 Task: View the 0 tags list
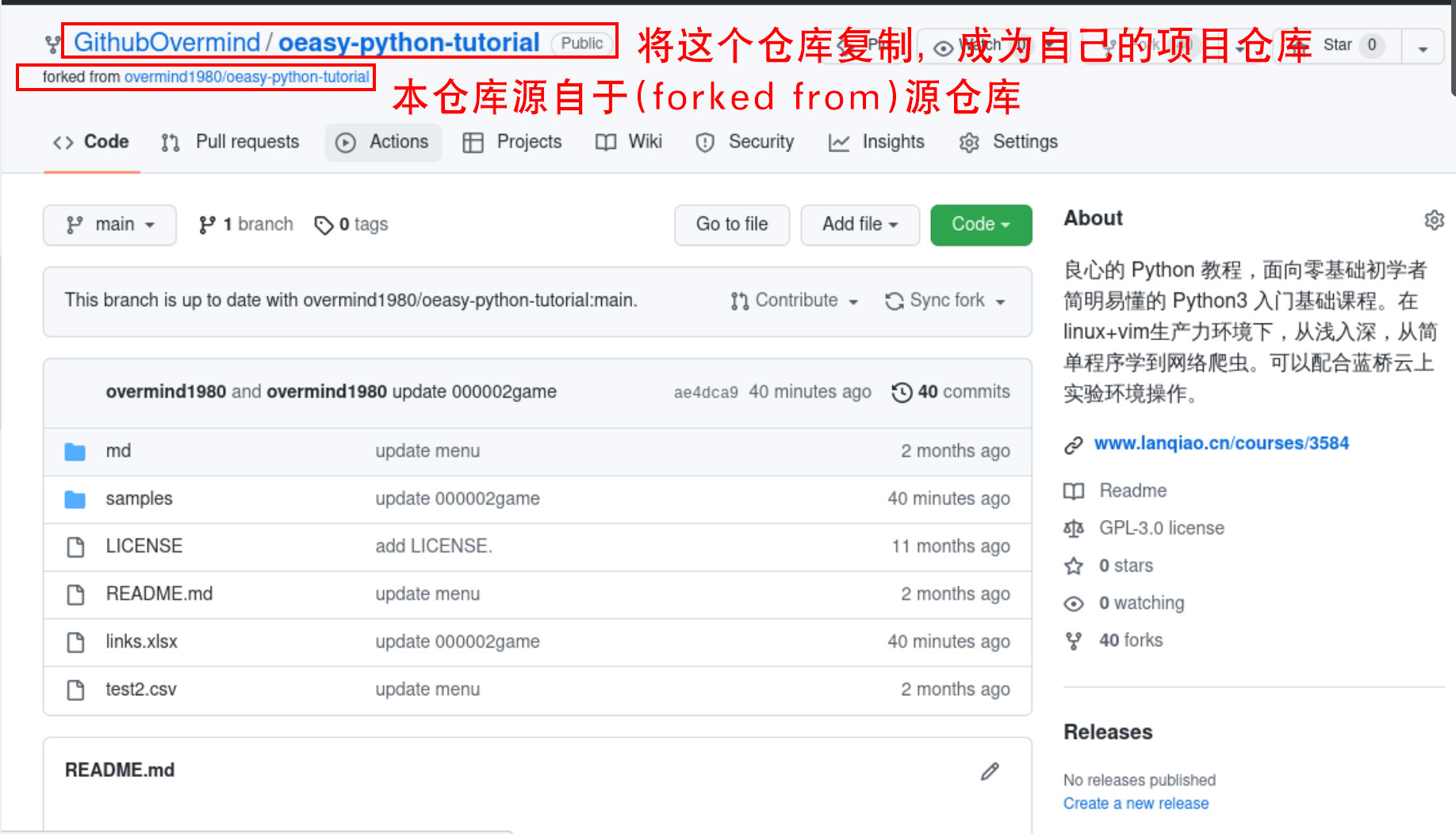(x=351, y=225)
